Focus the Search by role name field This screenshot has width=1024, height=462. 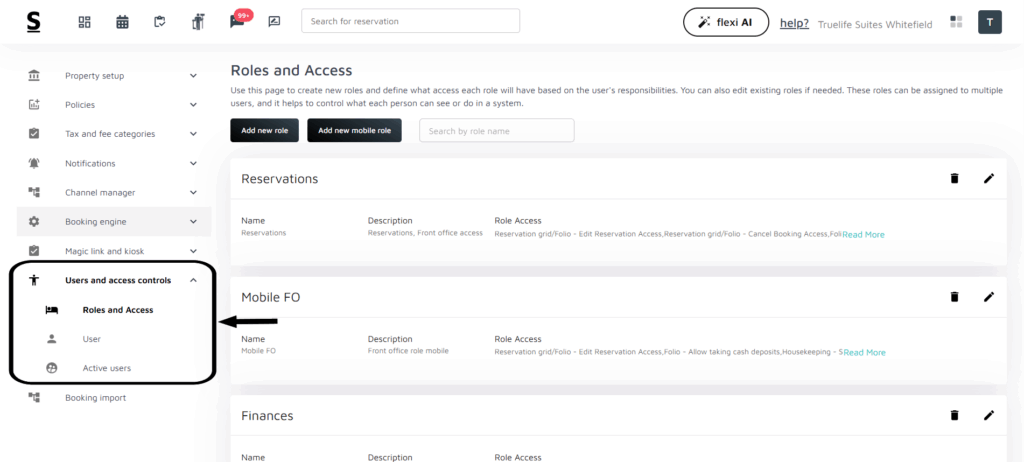point(496,130)
